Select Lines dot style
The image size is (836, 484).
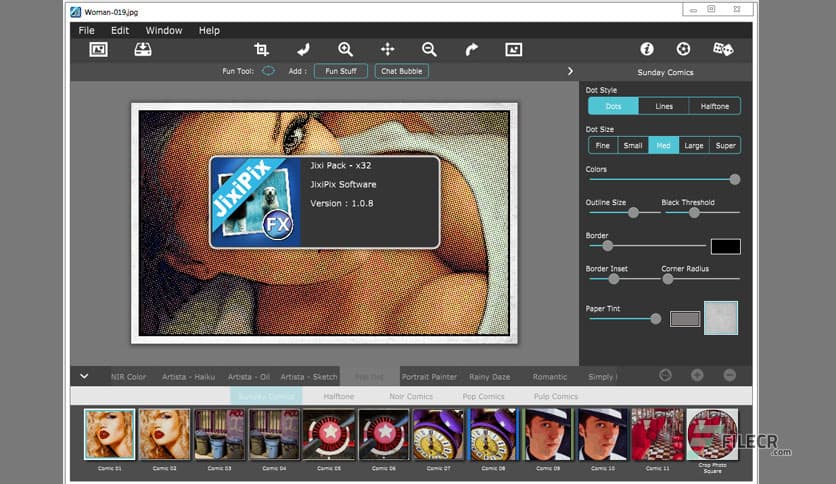coord(664,106)
